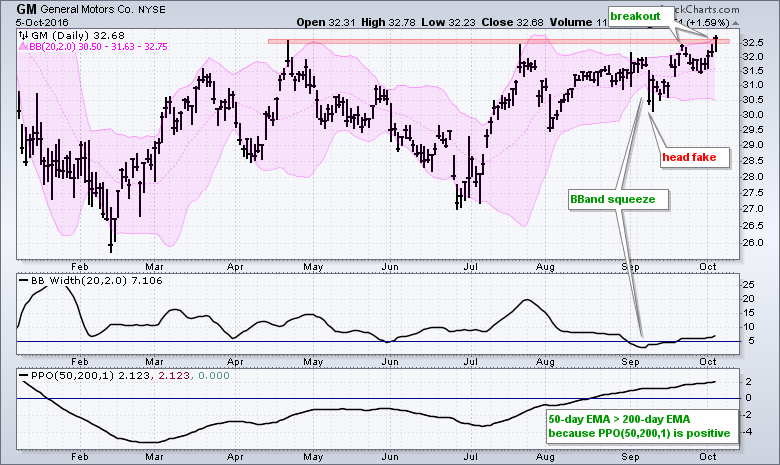Click the blue zero line in PPO panel
This screenshot has height=465, width=780.
pyautogui.click(x=378, y=398)
